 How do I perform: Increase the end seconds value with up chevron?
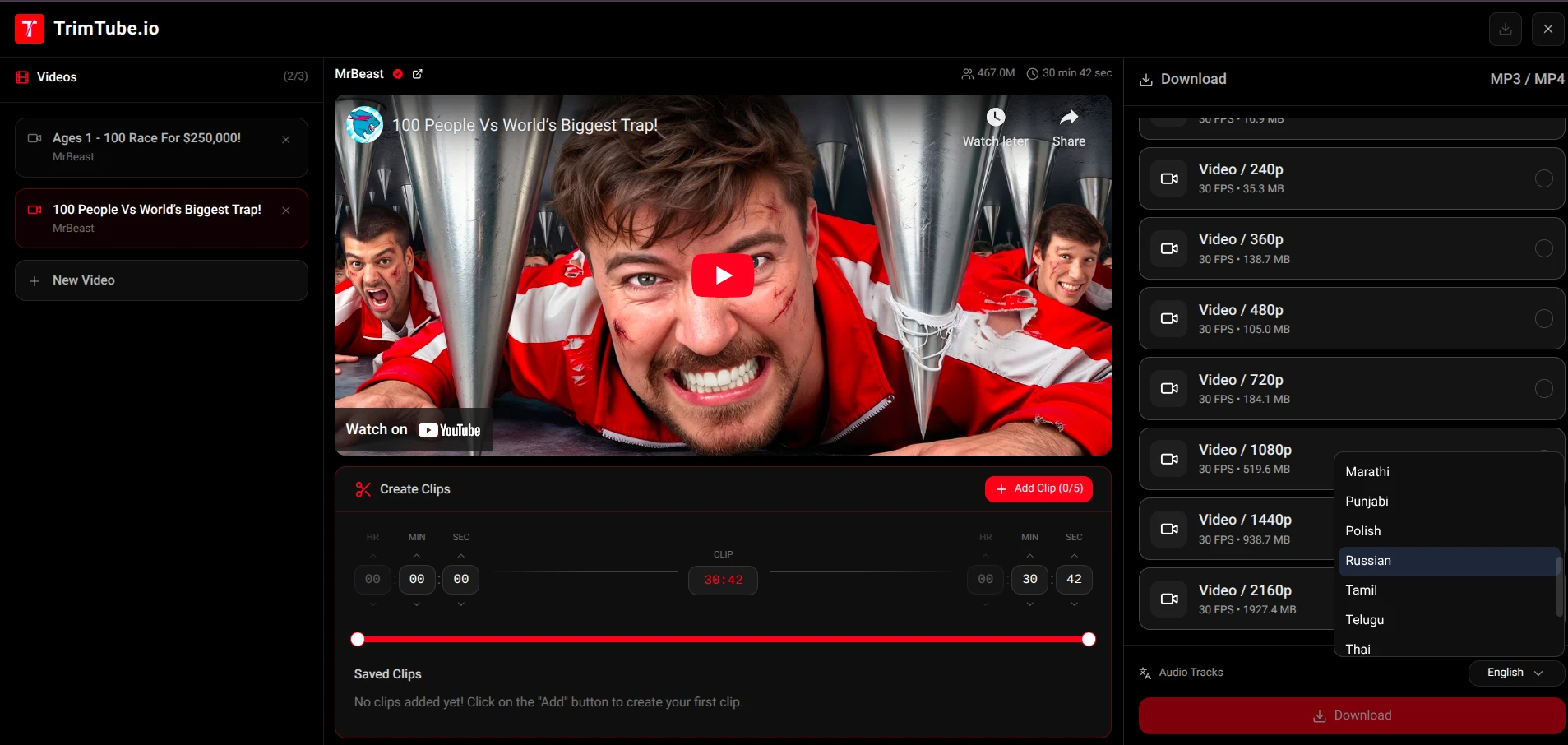(x=1074, y=556)
